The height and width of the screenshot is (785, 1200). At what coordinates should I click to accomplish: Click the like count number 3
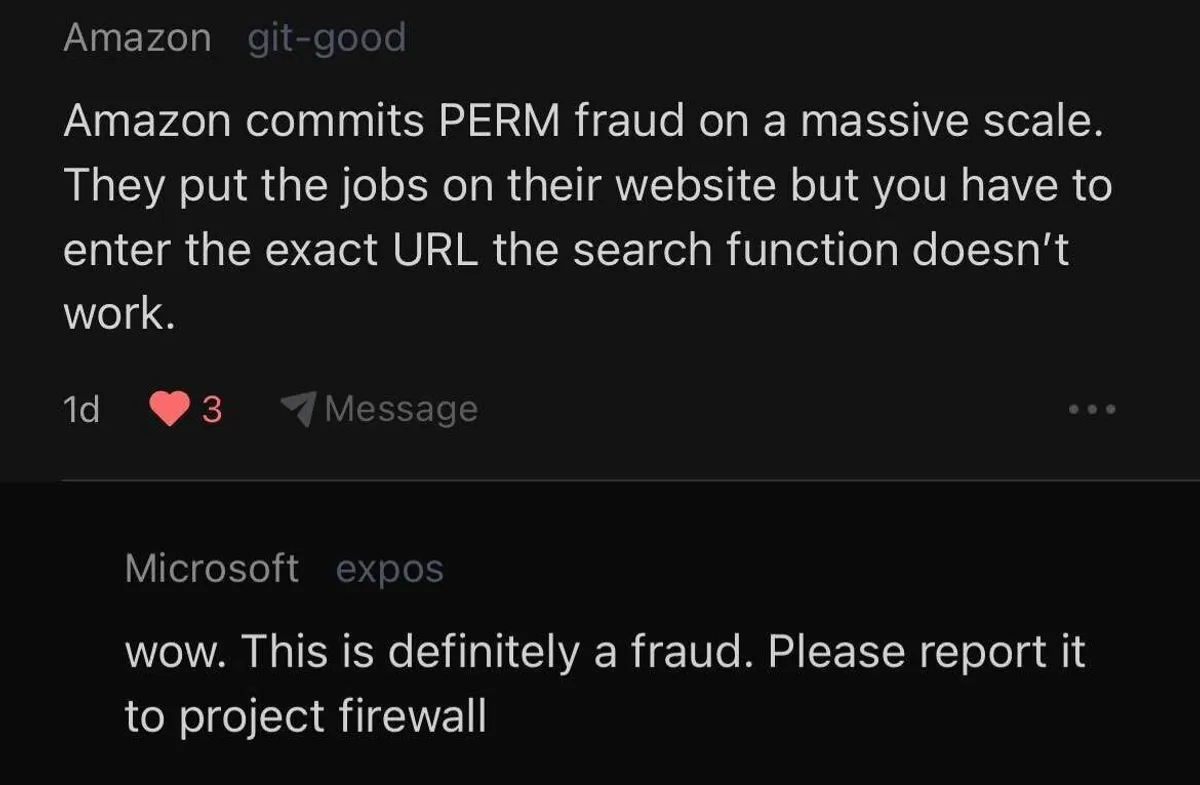[212, 409]
